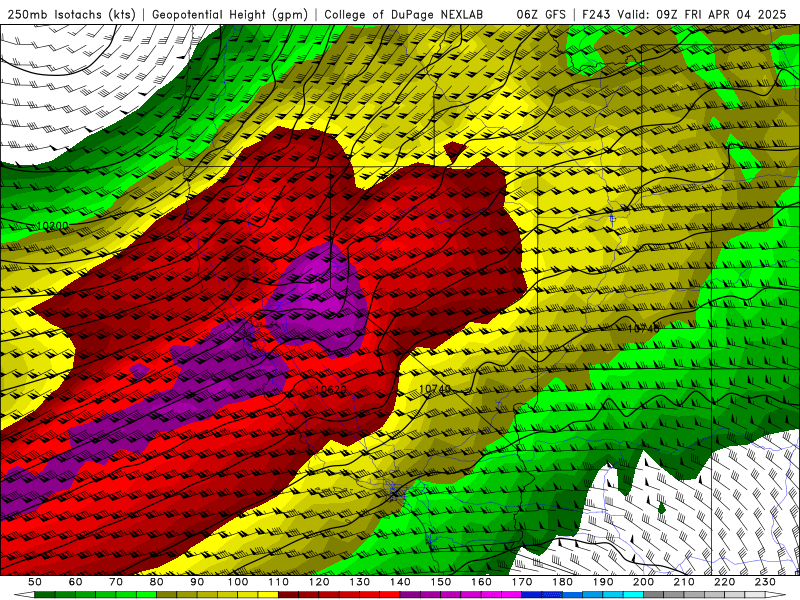
Task: Click the 180 value on the color scale
Action: (x=562, y=582)
